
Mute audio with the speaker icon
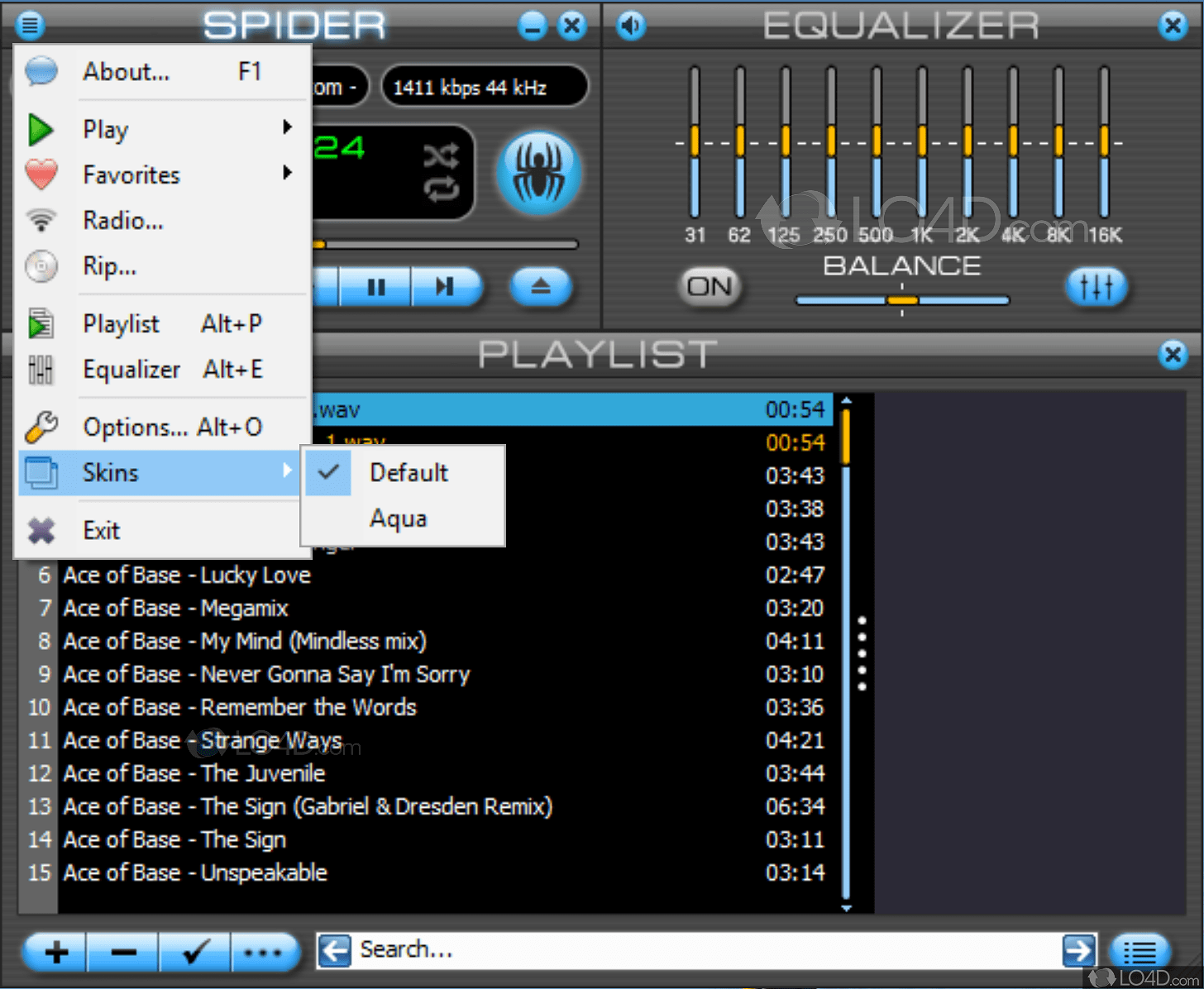pyautogui.click(x=631, y=26)
